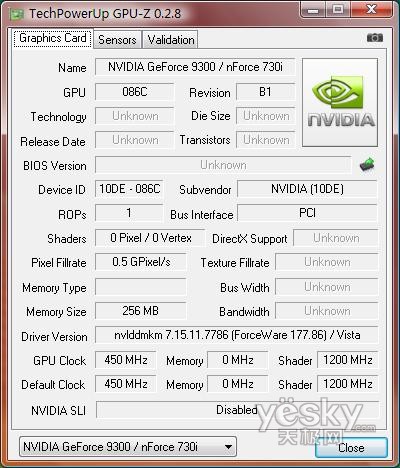Expand the GeForce 9300 card selector dropdown
This screenshot has width=400, height=468.
(x=128, y=446)
